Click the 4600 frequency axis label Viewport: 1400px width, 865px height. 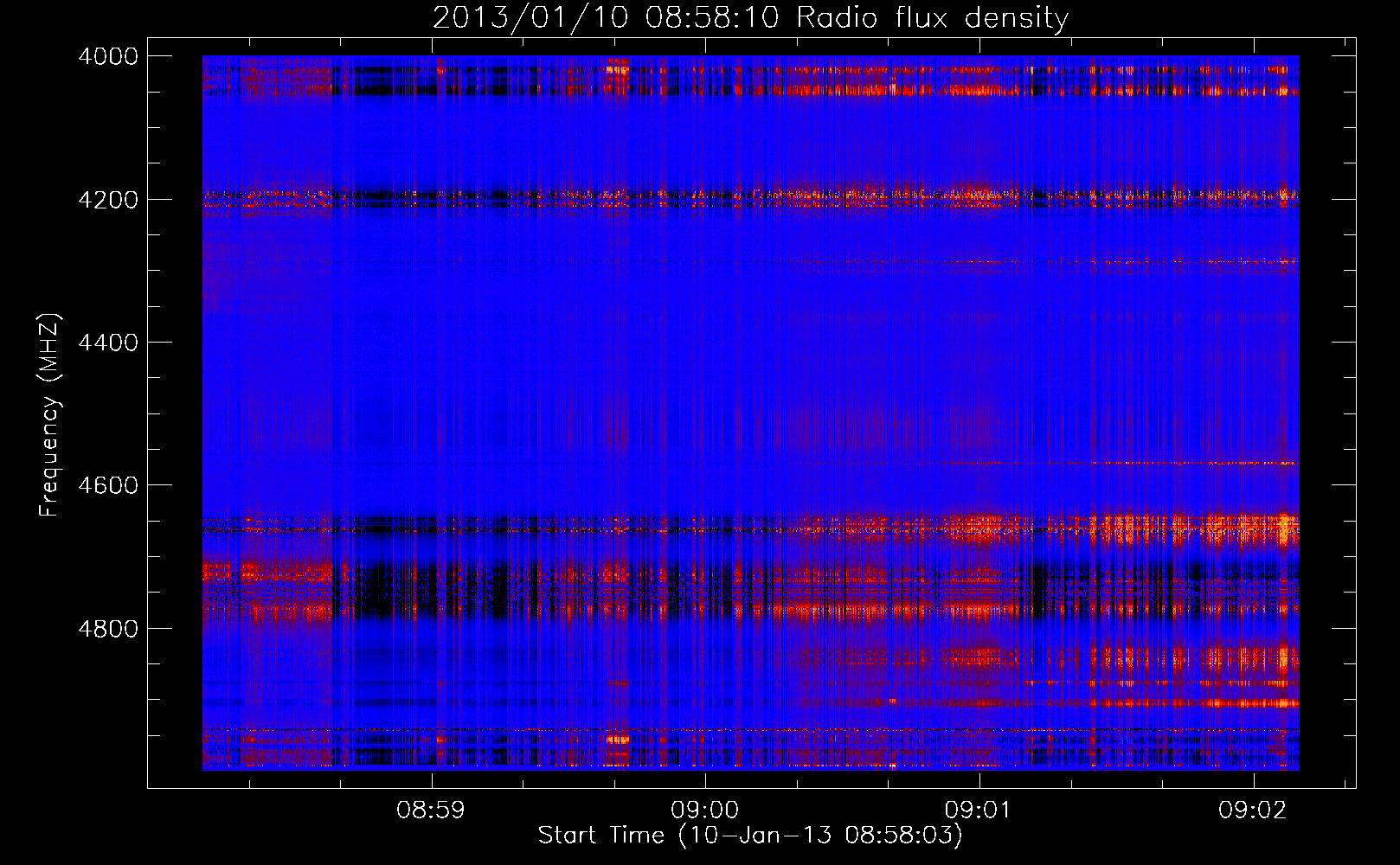pos(108,485)
